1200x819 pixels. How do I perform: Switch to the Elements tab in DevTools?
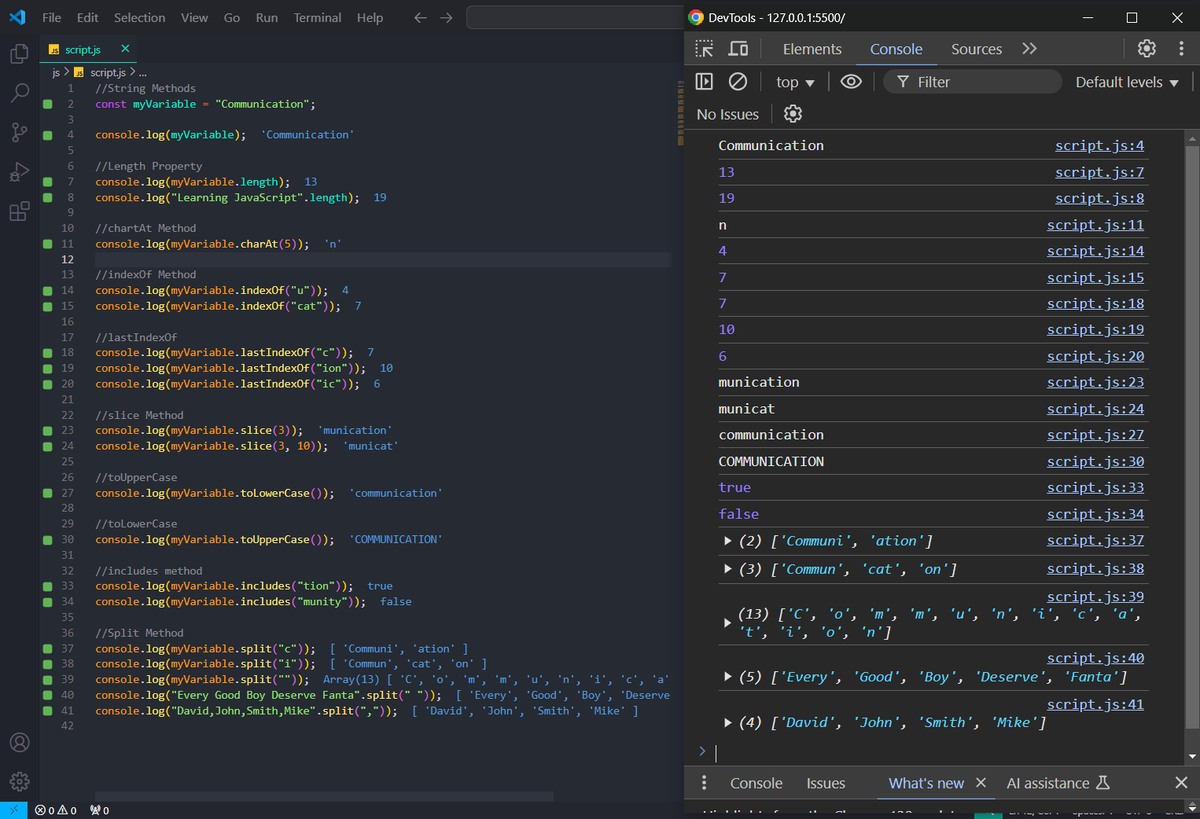(x=812, y=49)
